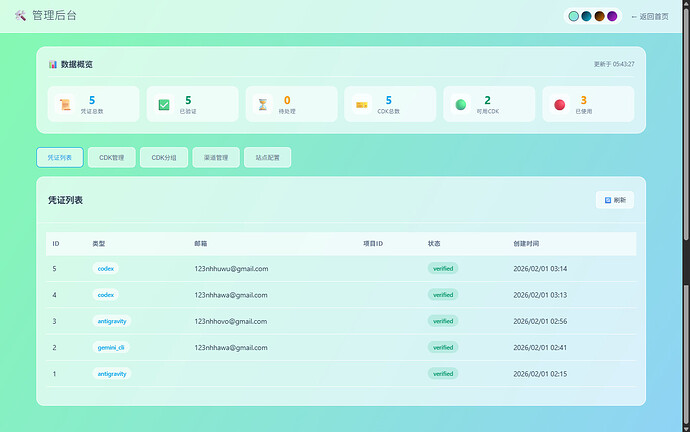Click the date 2026/02/01 02:41
Image resolution: width=690 pixels, height=432 pixels.
(x=540, y=348)
